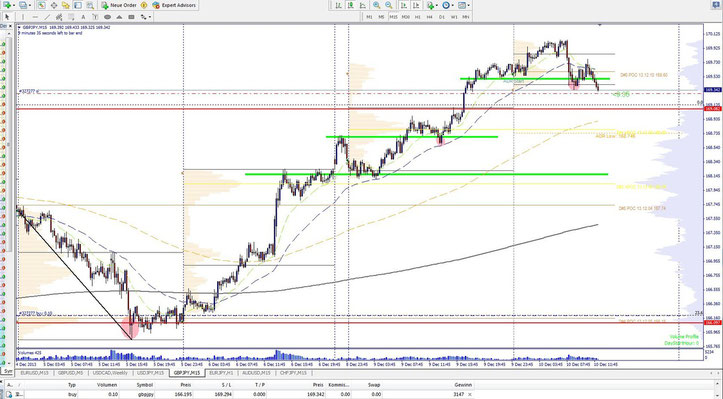723x399 pixels.
Task: Click the Neue Order button
Action: [119, 5]
